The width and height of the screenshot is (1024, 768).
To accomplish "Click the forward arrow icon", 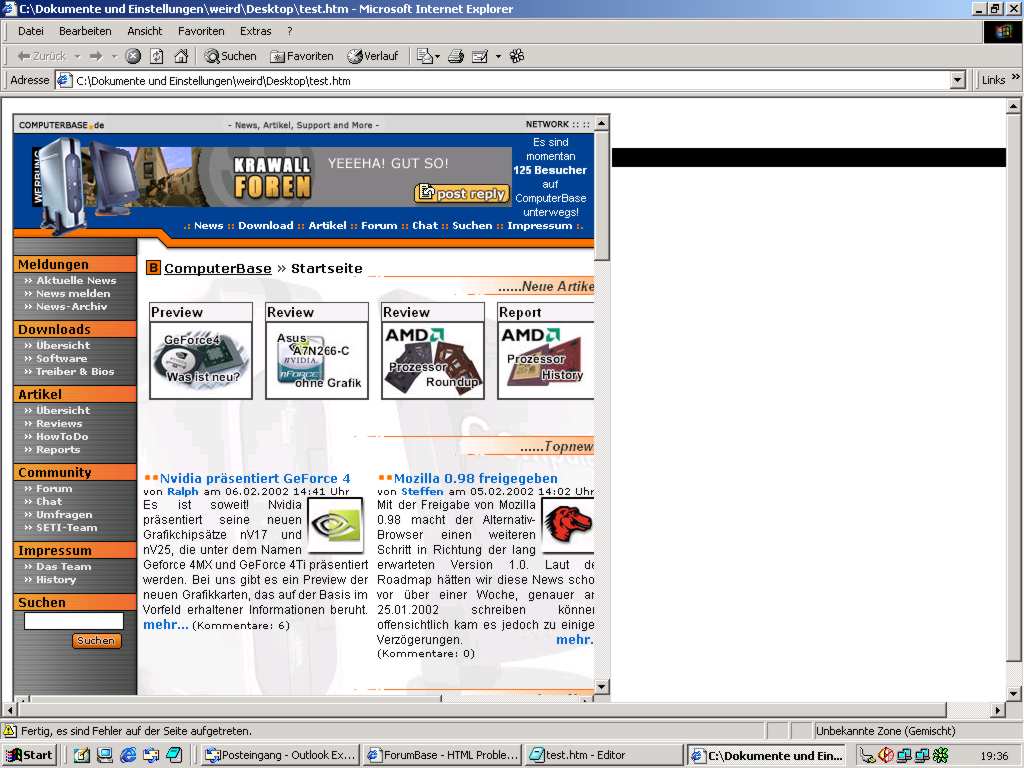I will 96,56.
